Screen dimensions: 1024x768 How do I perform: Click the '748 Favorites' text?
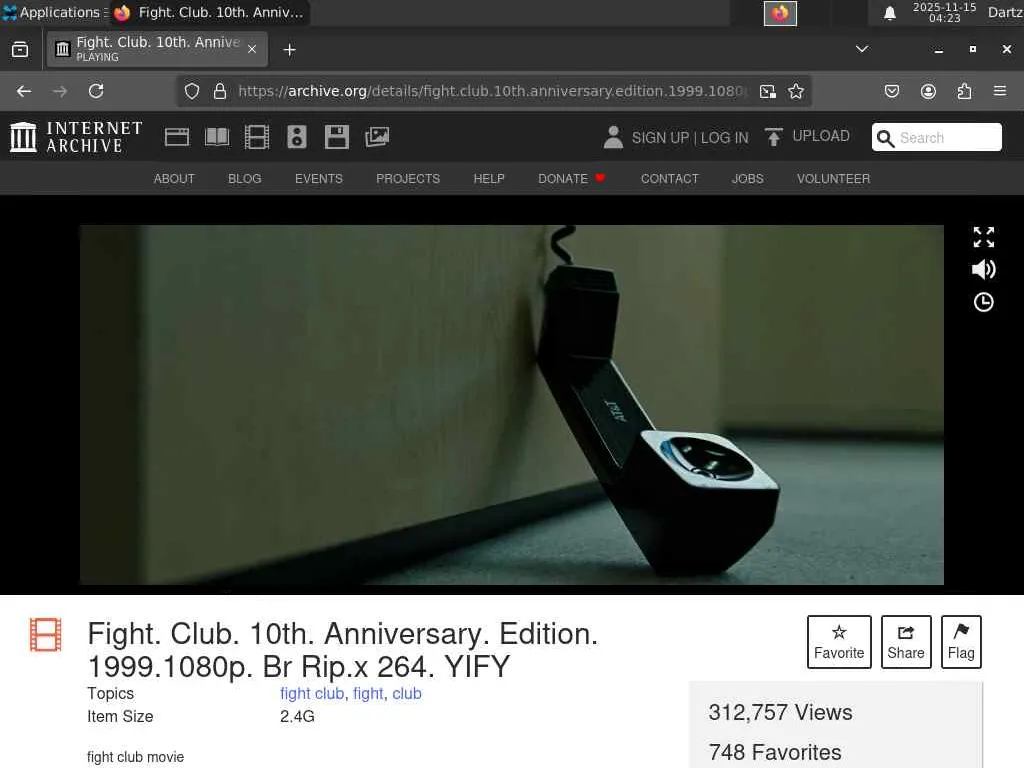[775, 752]
